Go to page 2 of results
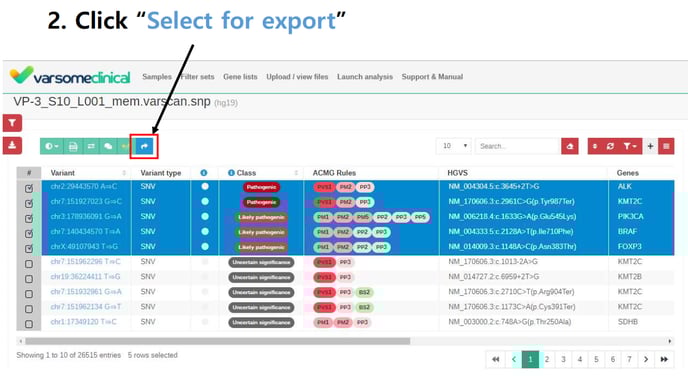The image size is (688, 380). point(547,359)
